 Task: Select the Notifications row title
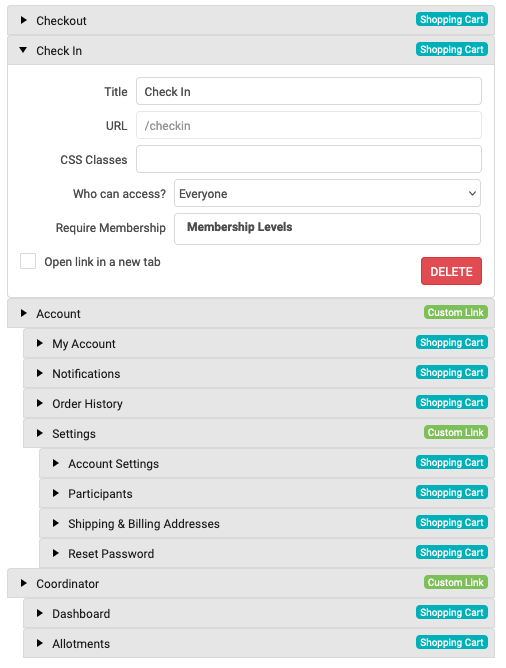[86, 374]
